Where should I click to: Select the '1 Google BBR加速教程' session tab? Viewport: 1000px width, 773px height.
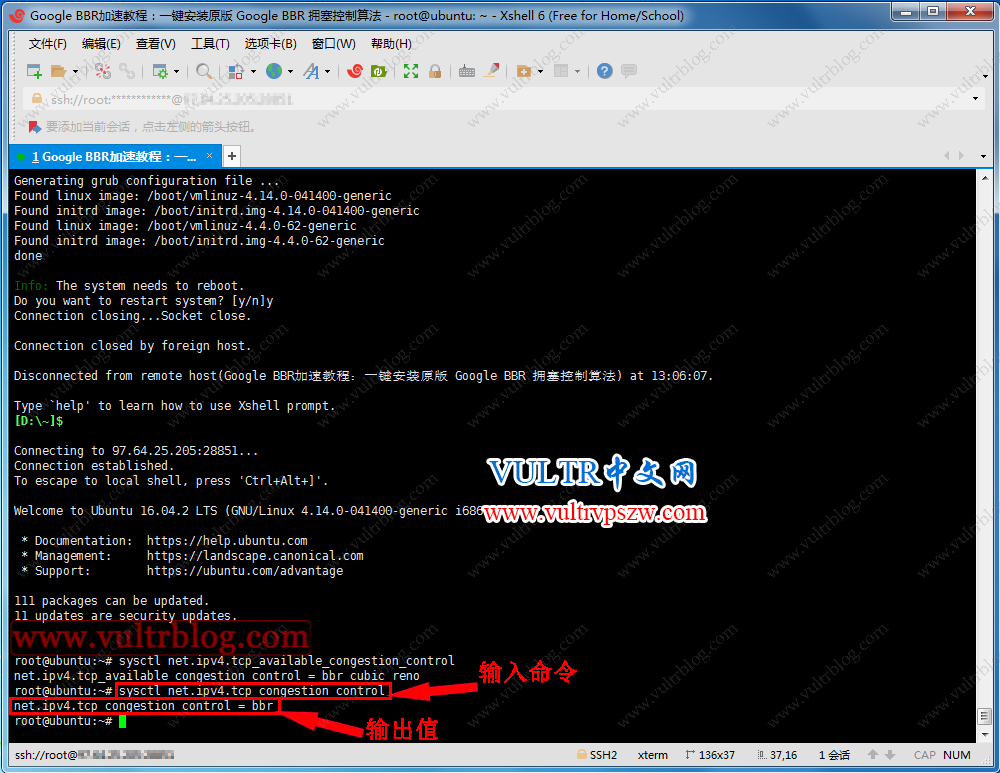tap(114, 157)
